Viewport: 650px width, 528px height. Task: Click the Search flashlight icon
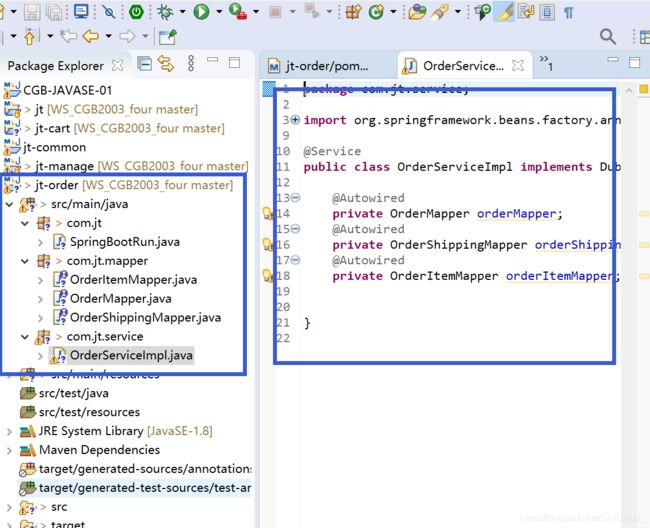click(440, 12)
